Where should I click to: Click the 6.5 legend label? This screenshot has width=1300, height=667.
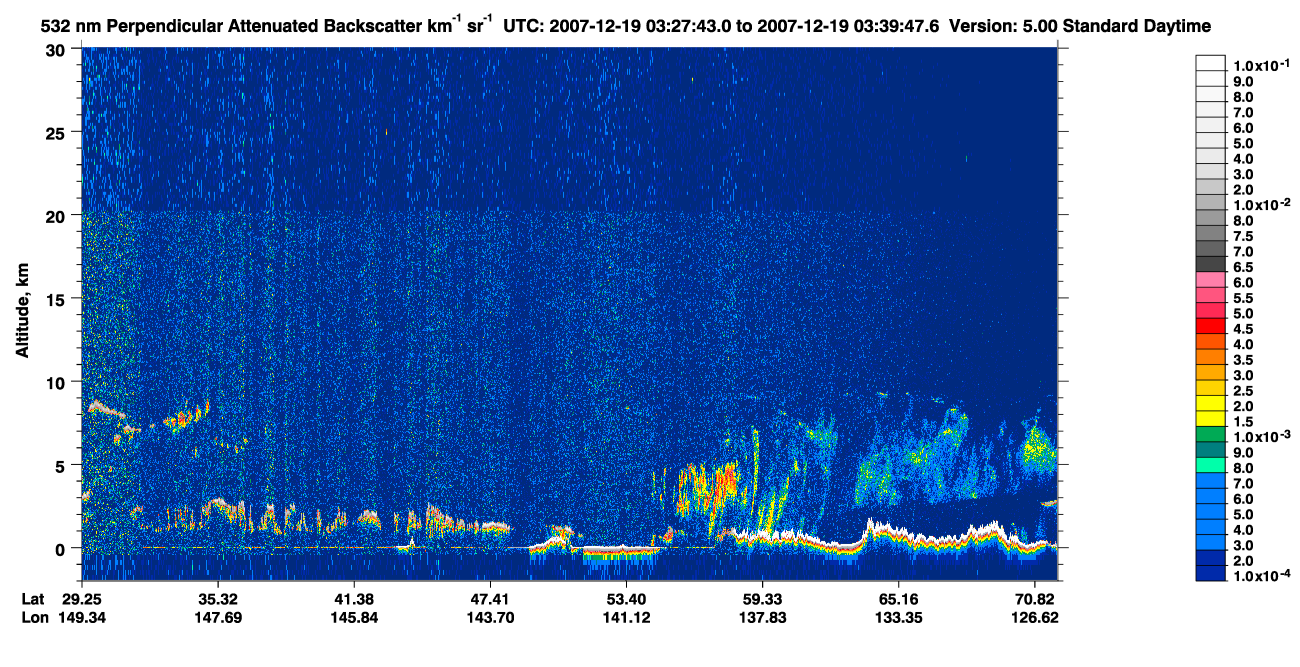tap(1243, 267)
